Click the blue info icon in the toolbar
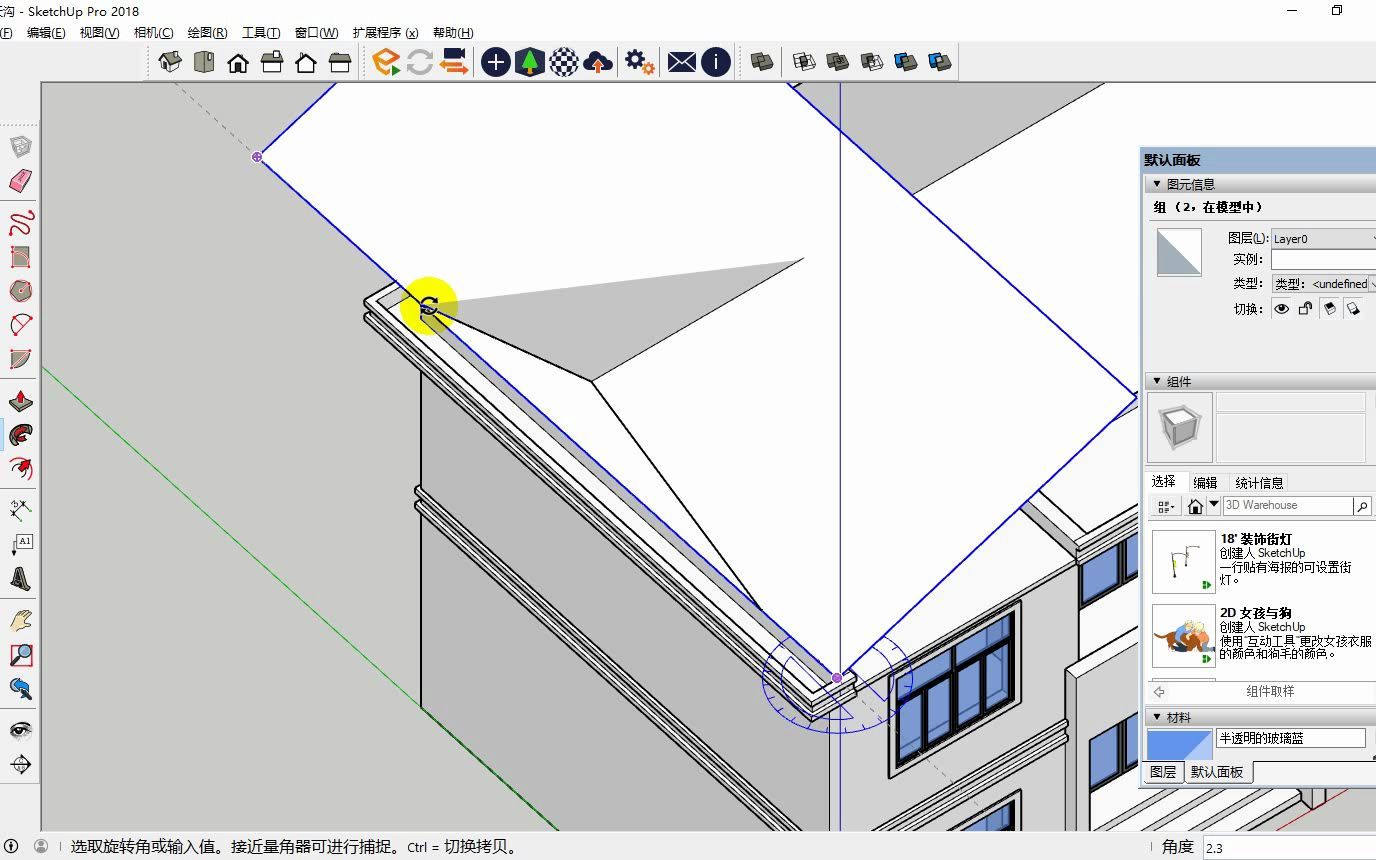The image size is (1376, 860). pyautogui.click(x=716, y=61)
